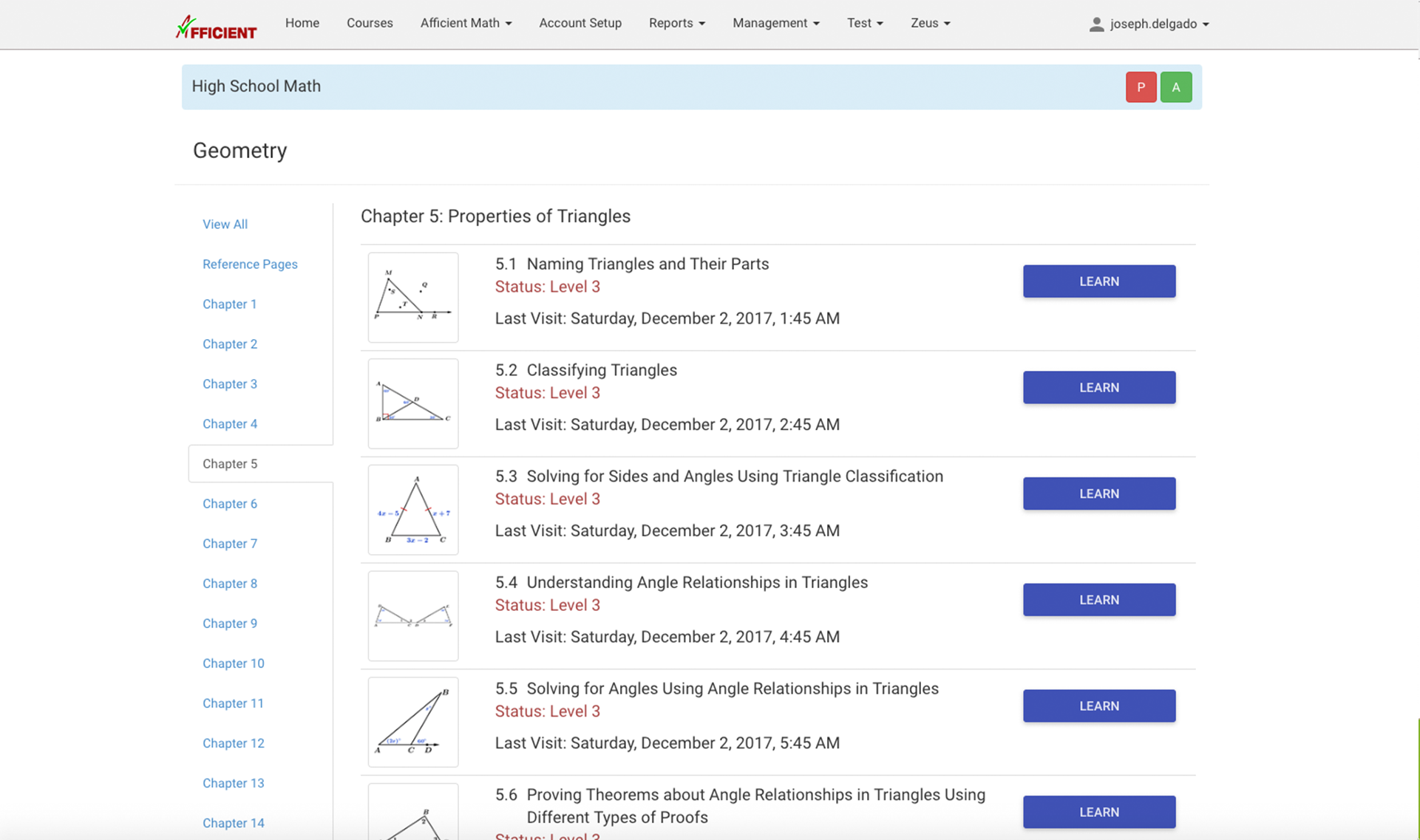Viewport: 1420px width, 840px height.
Task: Open the lesson 5.3 triangle thumbnail
Action: [x=413, y=510]
